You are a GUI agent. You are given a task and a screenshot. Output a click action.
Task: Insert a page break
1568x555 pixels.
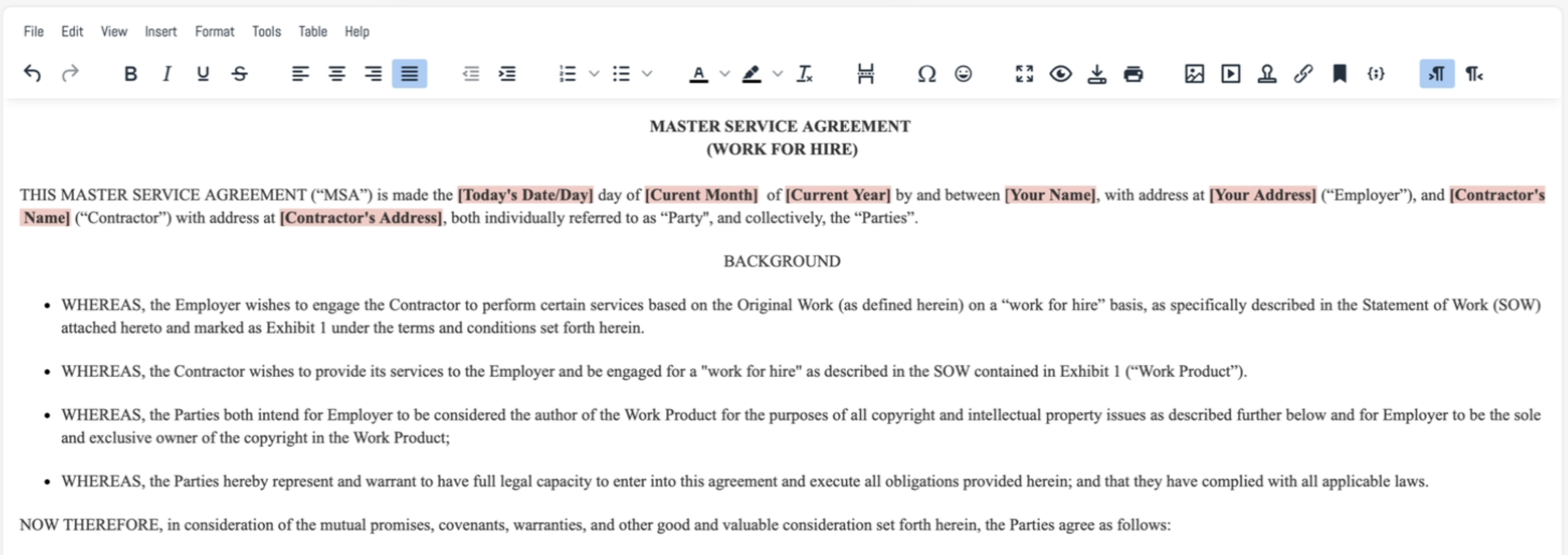[x=865, y=74]
